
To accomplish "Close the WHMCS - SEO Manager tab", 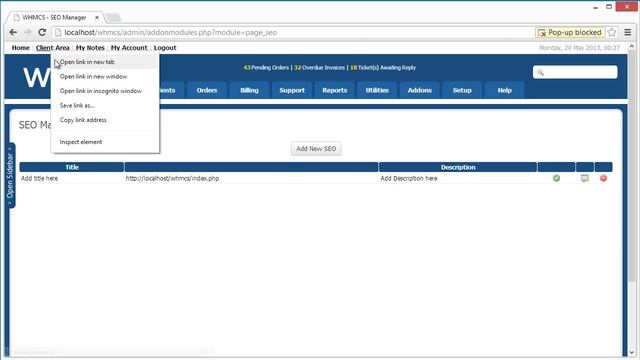I will [x=97, y=18].
